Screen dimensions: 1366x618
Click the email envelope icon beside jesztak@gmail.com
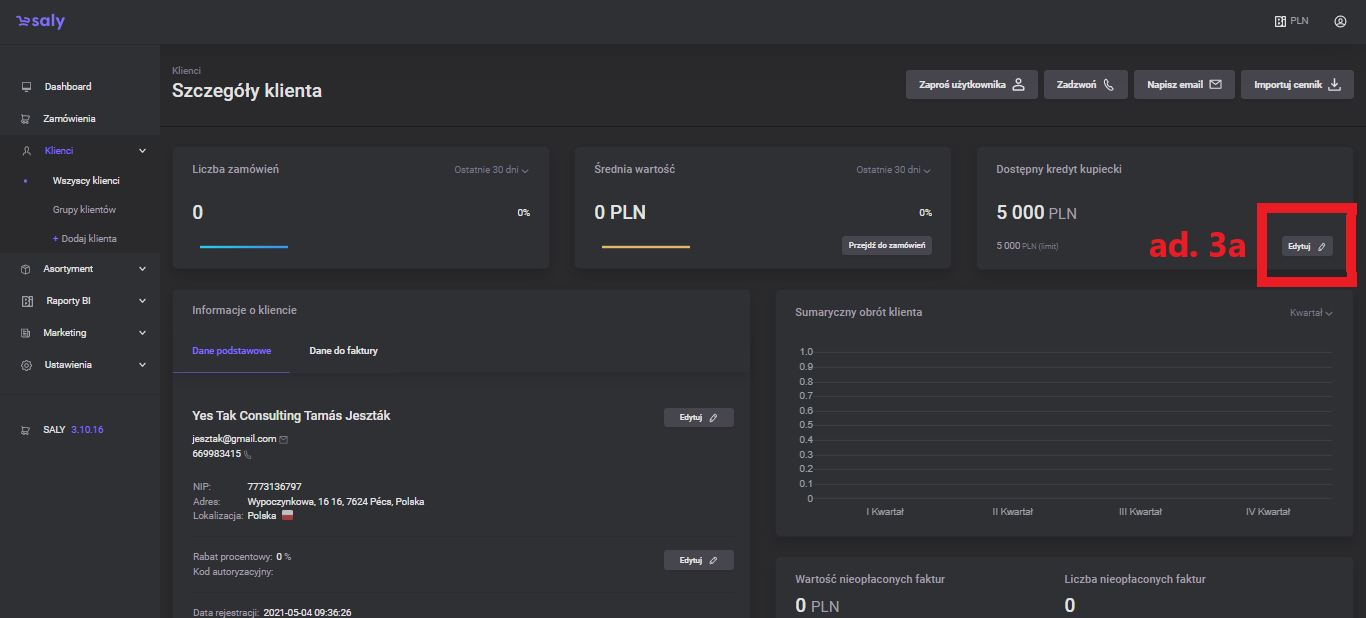click(284, 439)
